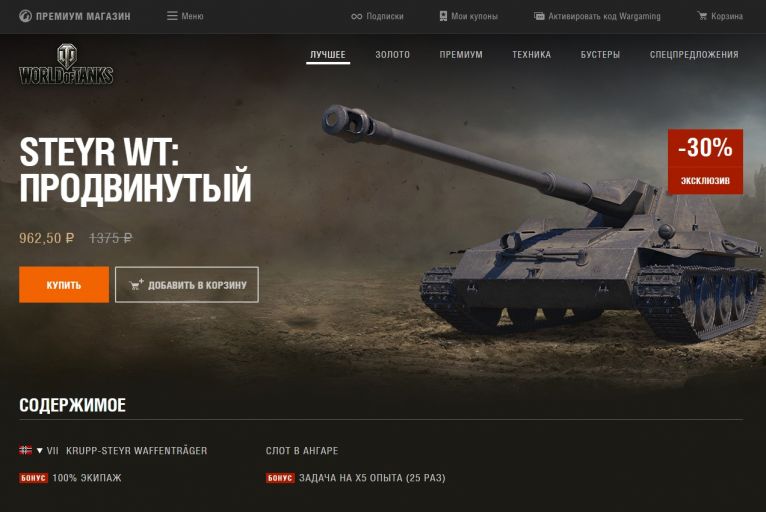Viewport: 766px width, 512px height.
Task: Click the Активировать код Wargaming icon
Action: tap(539, 16)
